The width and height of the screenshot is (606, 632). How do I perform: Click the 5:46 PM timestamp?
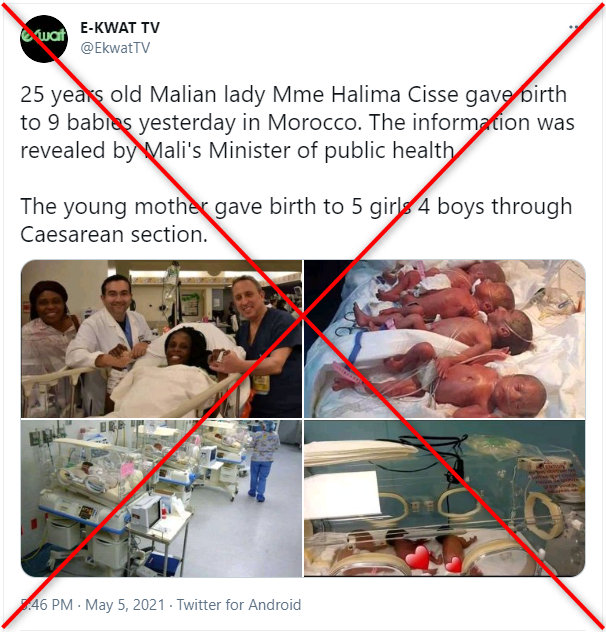[47, 605]
